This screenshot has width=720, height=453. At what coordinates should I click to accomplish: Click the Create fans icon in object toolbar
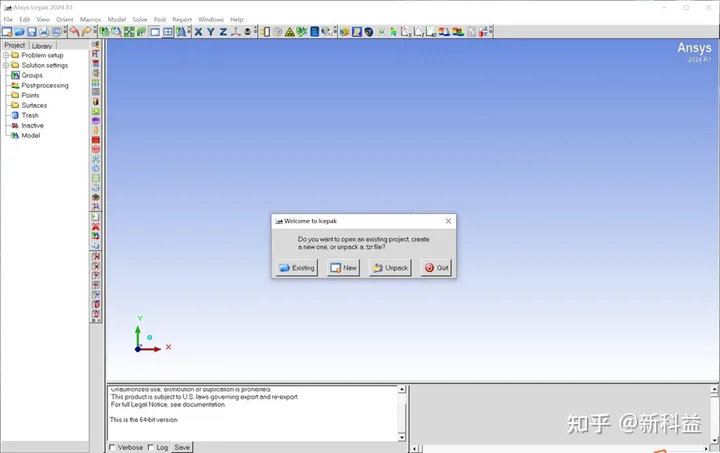[x=96, y=159]
